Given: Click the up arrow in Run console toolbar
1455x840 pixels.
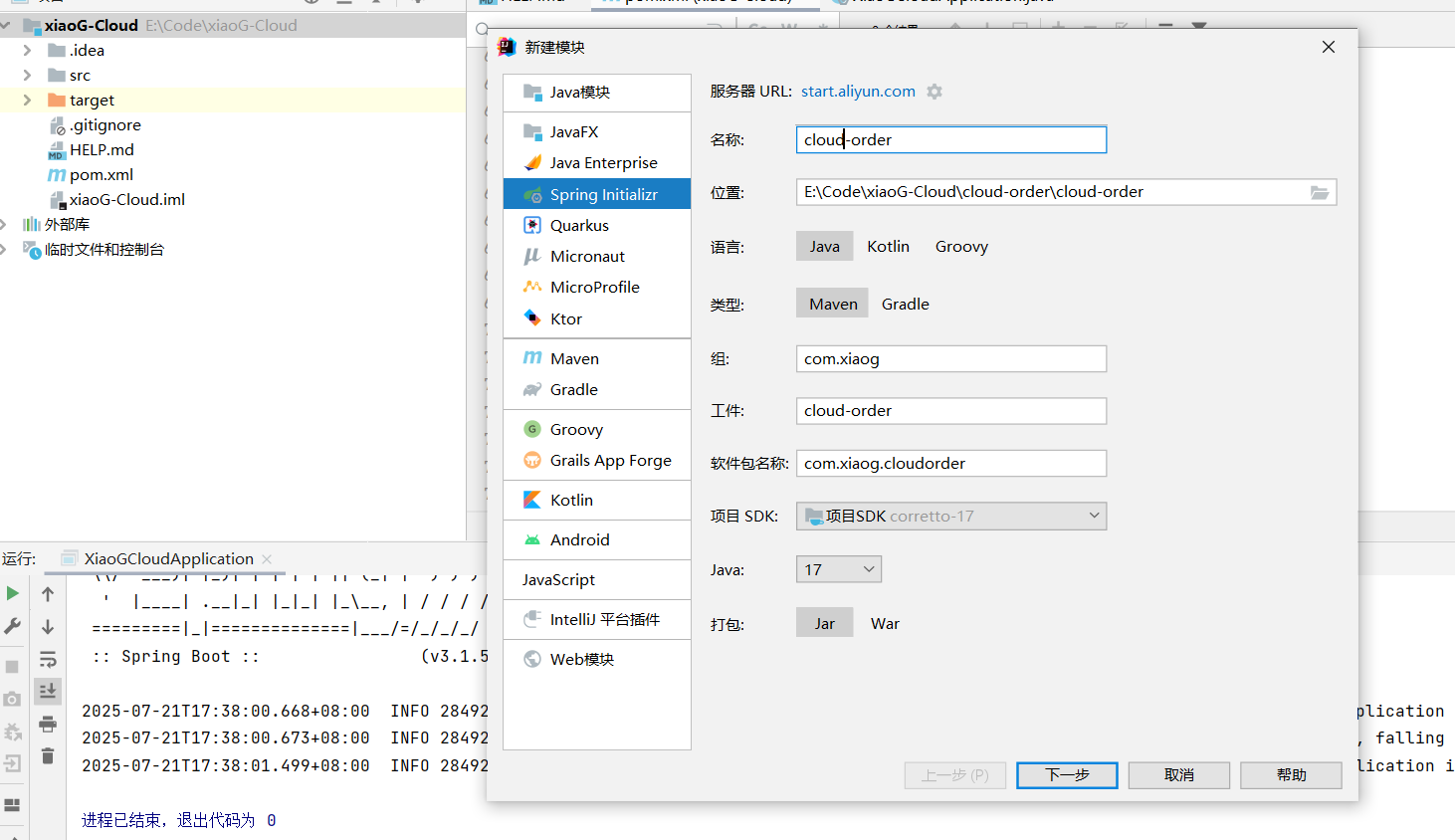Looking at the screenshot, I should tap(48, 594).
